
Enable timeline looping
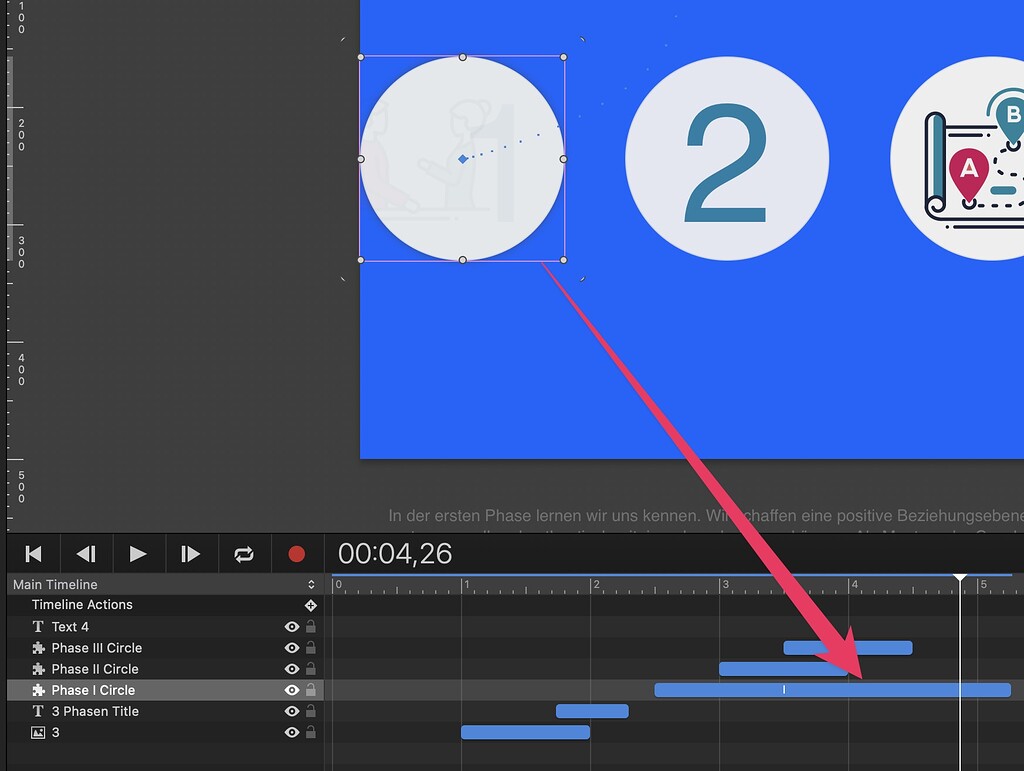243,553
